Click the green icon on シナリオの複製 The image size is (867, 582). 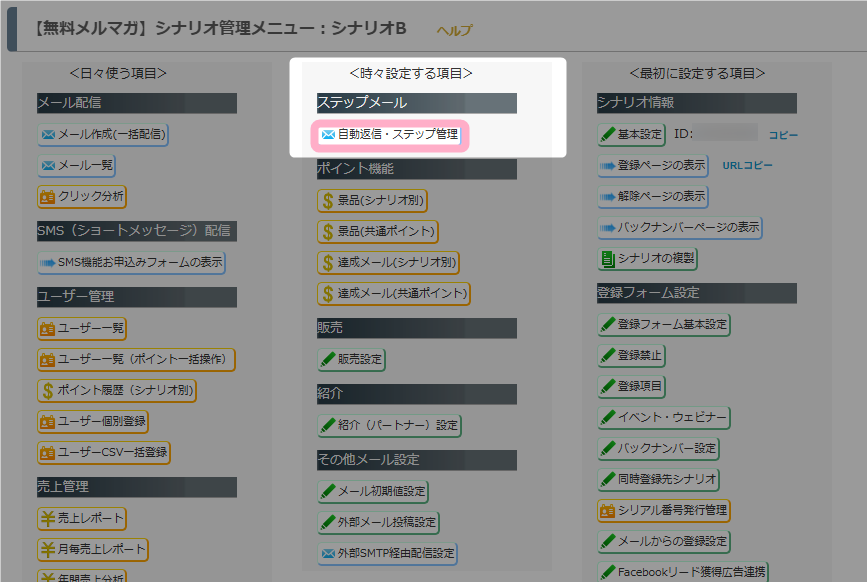608,258
